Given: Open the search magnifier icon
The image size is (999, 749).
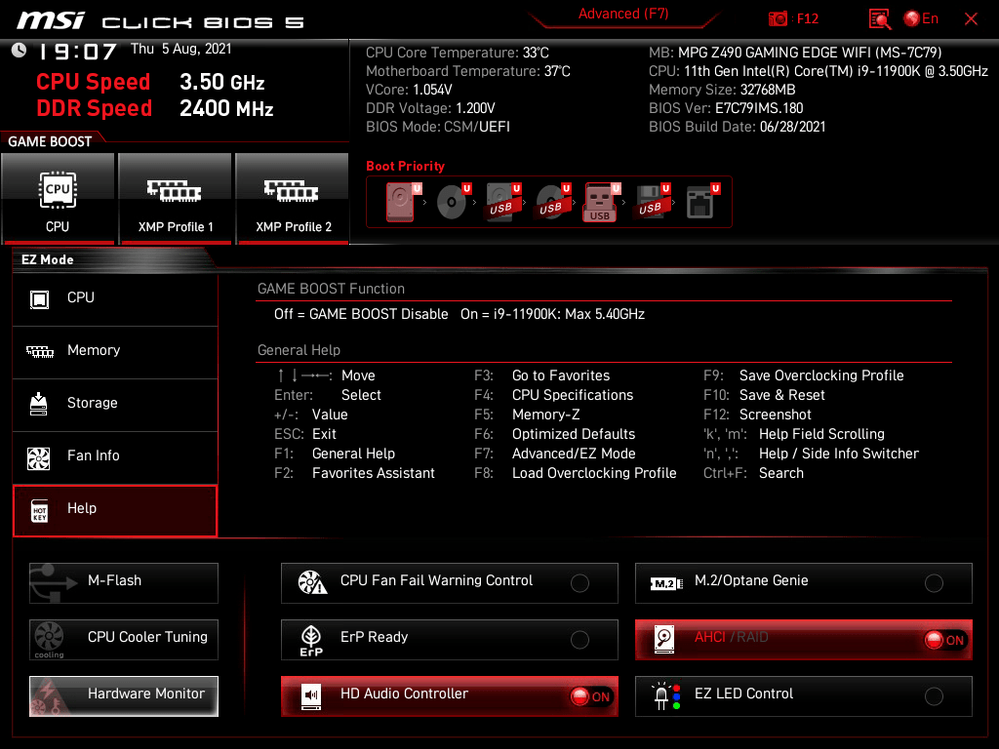Looking at the screenshot, I should pyautogui.click(x=879, y=19).
